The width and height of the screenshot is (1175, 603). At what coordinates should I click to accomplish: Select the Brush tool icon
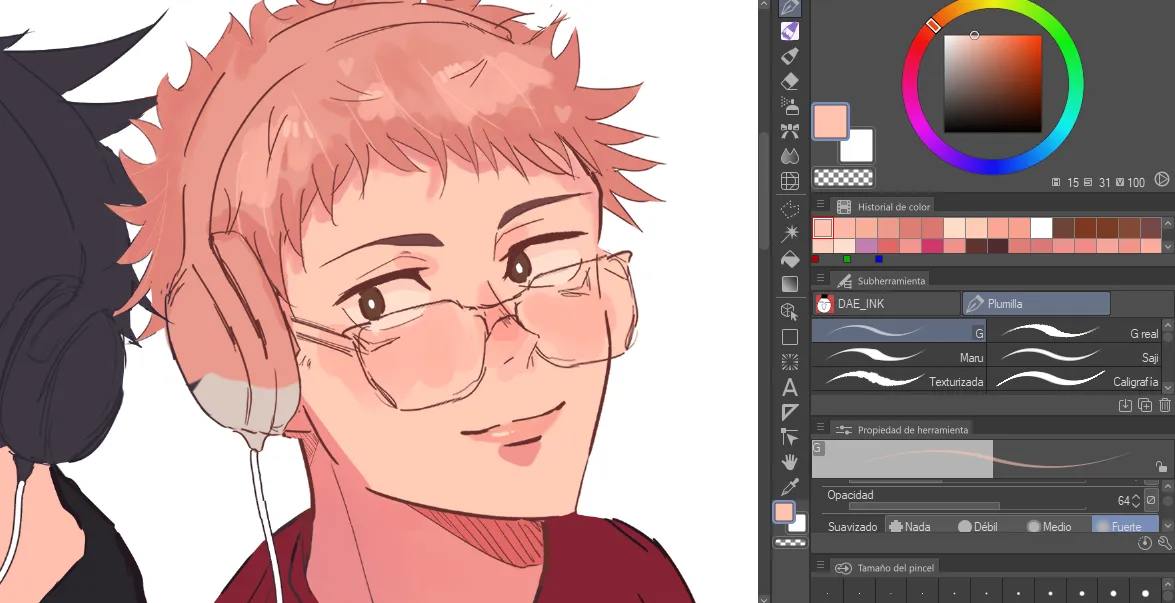coord(789,56)
